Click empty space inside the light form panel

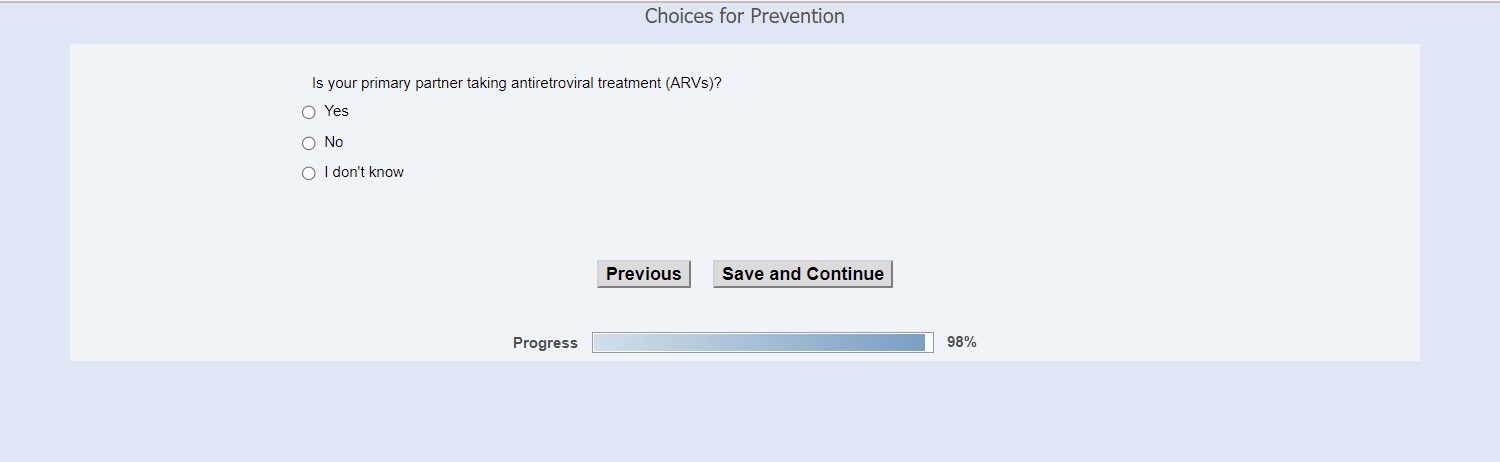tap(1100, 200)
